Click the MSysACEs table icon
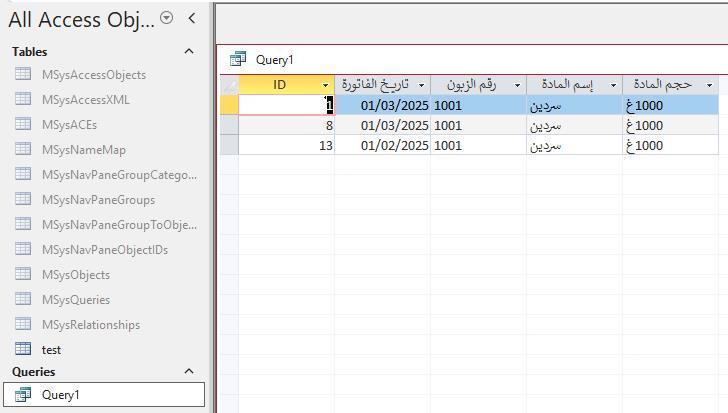728x413 pixels. (23, 124)
